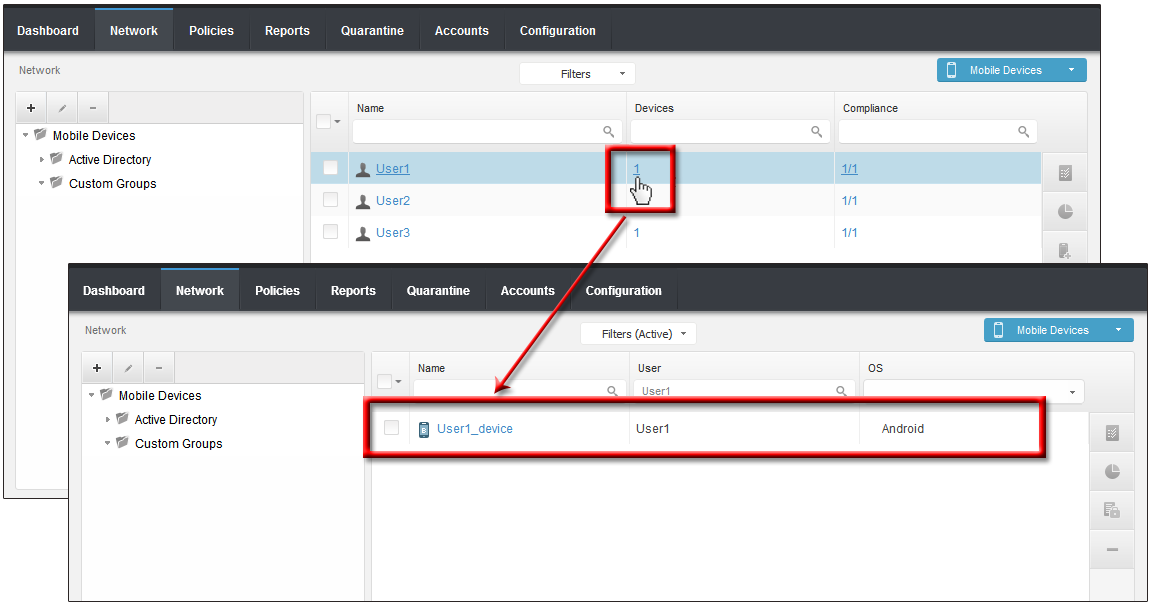This screenshot has width=1154, height=605.
Task: Click the search magnifier in the Name column
Action: [x=608, y=131]
